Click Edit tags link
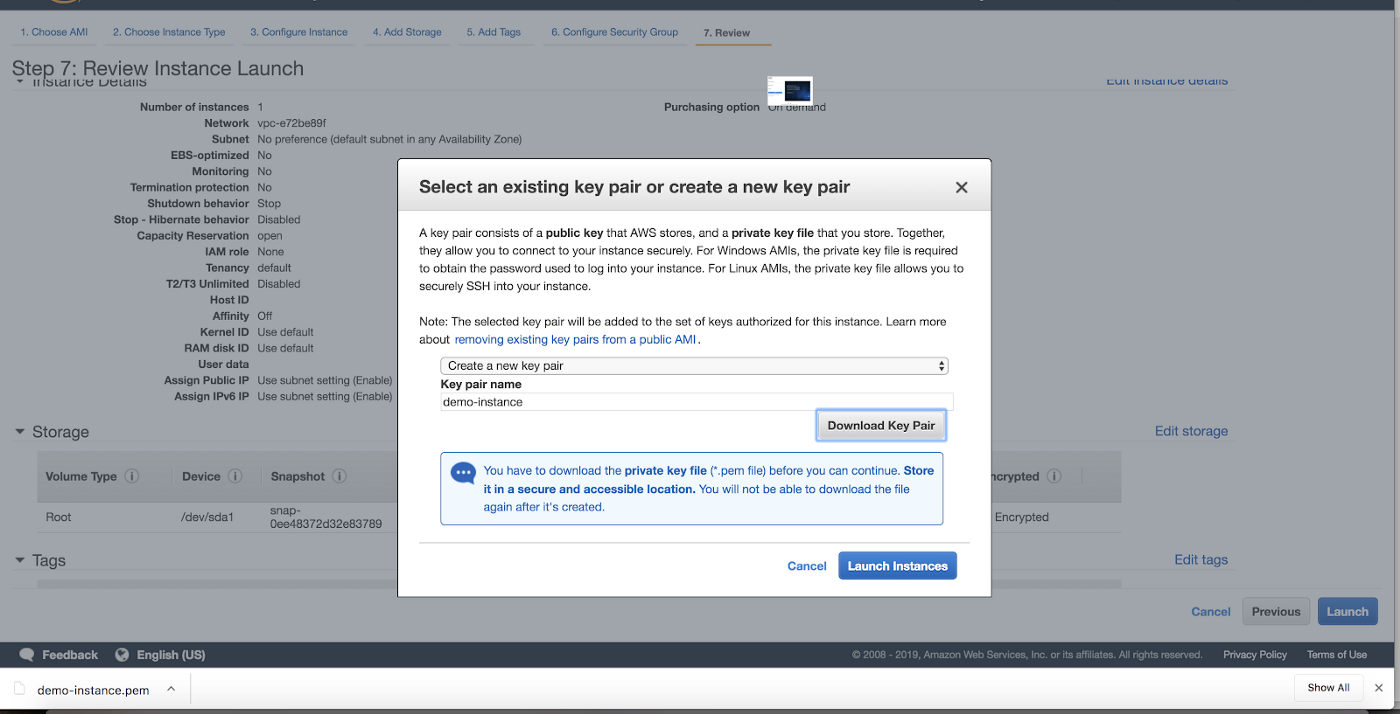Image resolution: width=1400 pixels, height=714 pixels. [x=1201, y=560]
